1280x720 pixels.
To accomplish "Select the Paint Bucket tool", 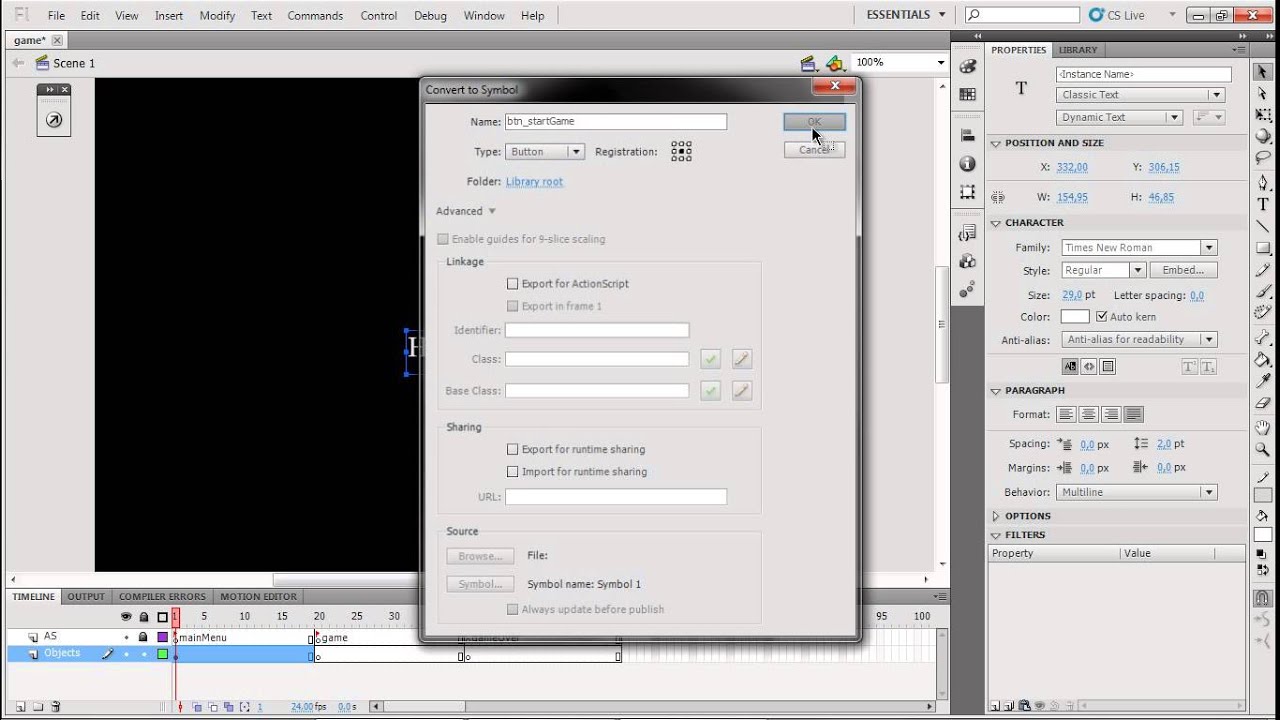I will [1263, 360].
